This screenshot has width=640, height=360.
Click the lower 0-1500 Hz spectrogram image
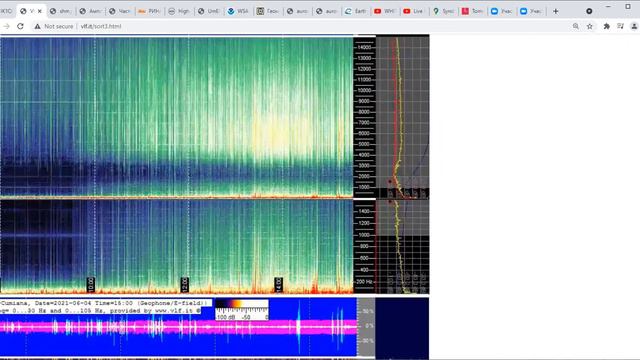point(176,246)
